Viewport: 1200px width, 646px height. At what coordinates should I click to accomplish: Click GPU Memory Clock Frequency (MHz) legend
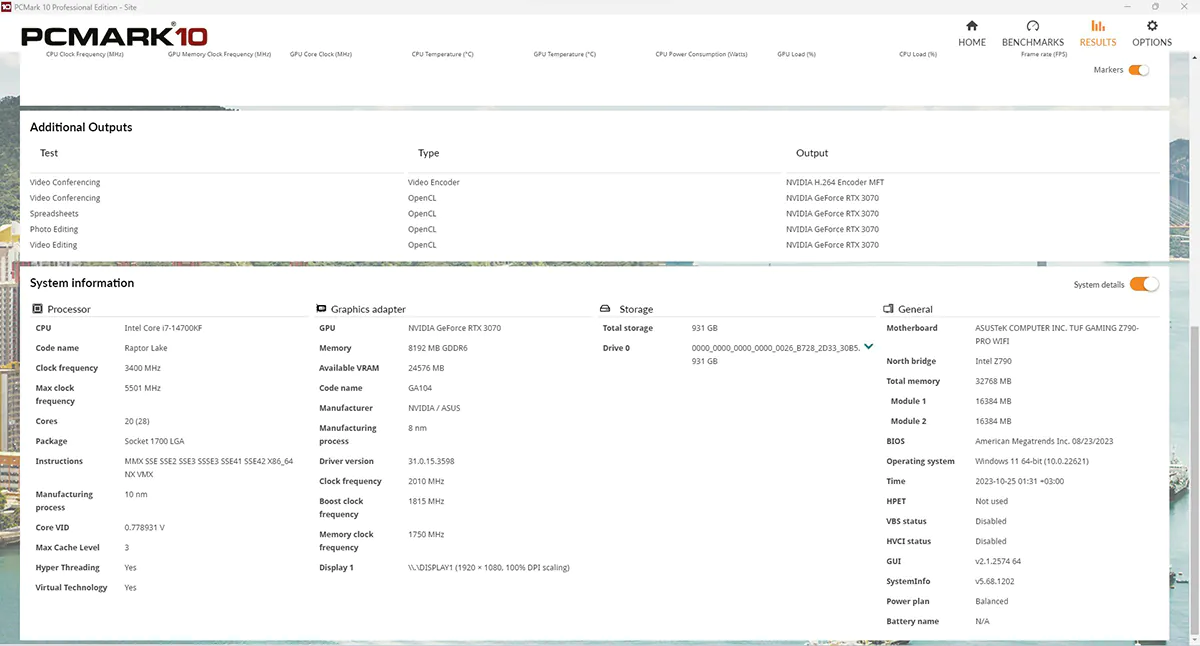(x=219, y=54)
